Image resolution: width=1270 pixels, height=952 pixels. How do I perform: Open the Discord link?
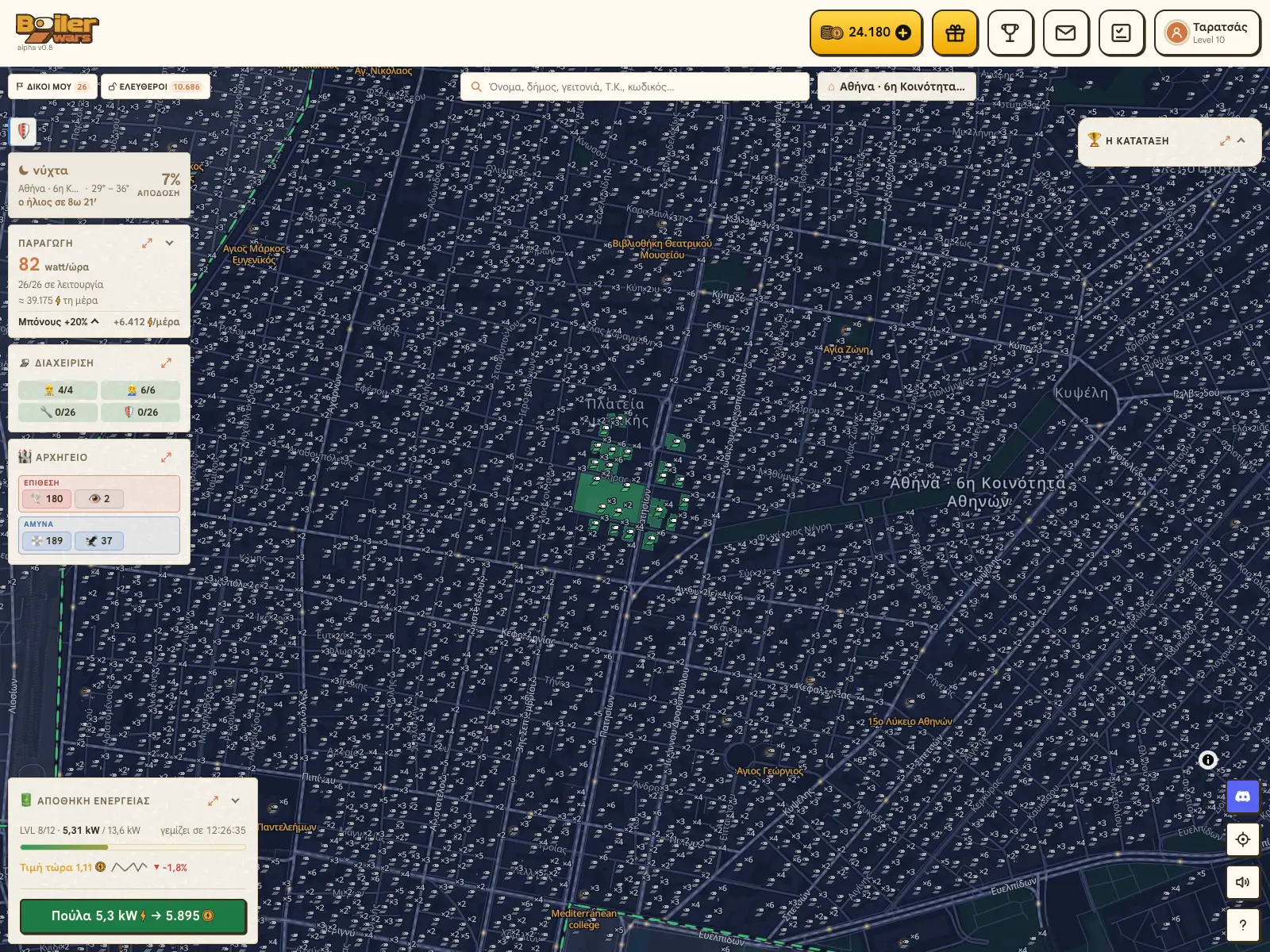click(1243, 796)
